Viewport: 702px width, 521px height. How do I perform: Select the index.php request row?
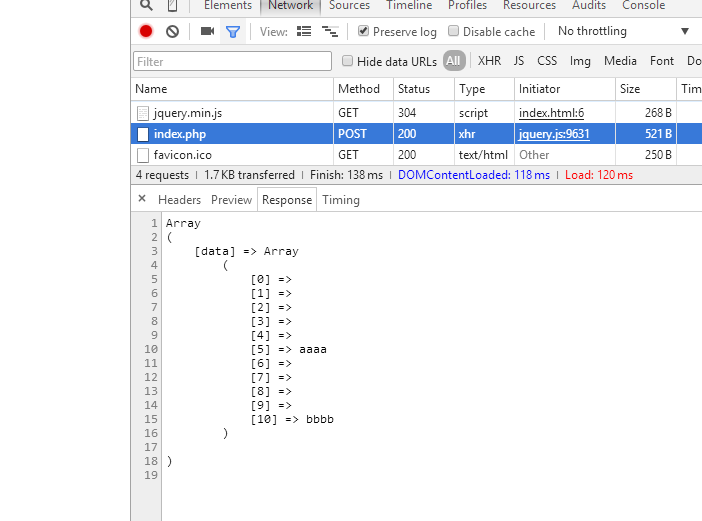(x=416, y=134)
